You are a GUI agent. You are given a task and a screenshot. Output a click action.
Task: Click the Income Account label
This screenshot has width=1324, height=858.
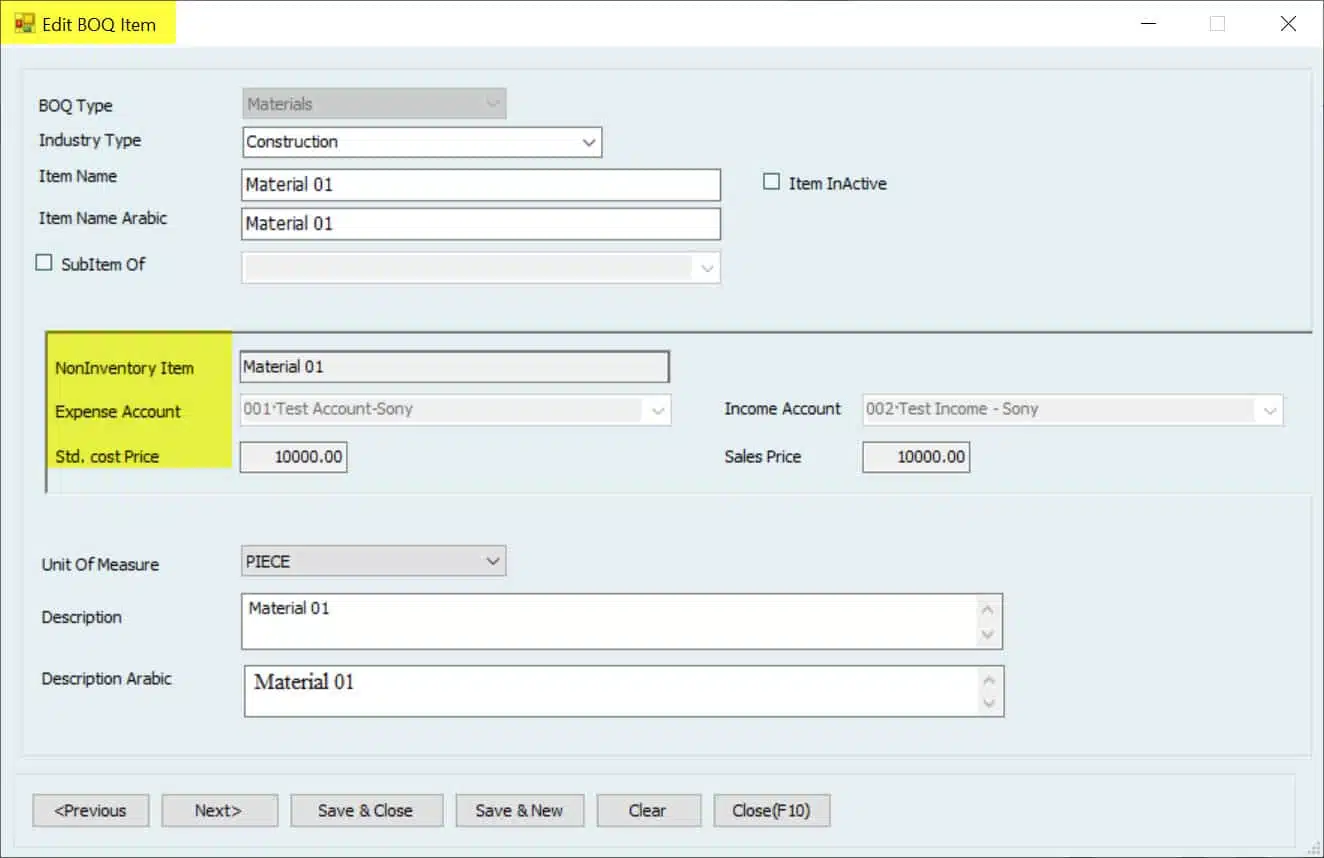tap(783, 409)
